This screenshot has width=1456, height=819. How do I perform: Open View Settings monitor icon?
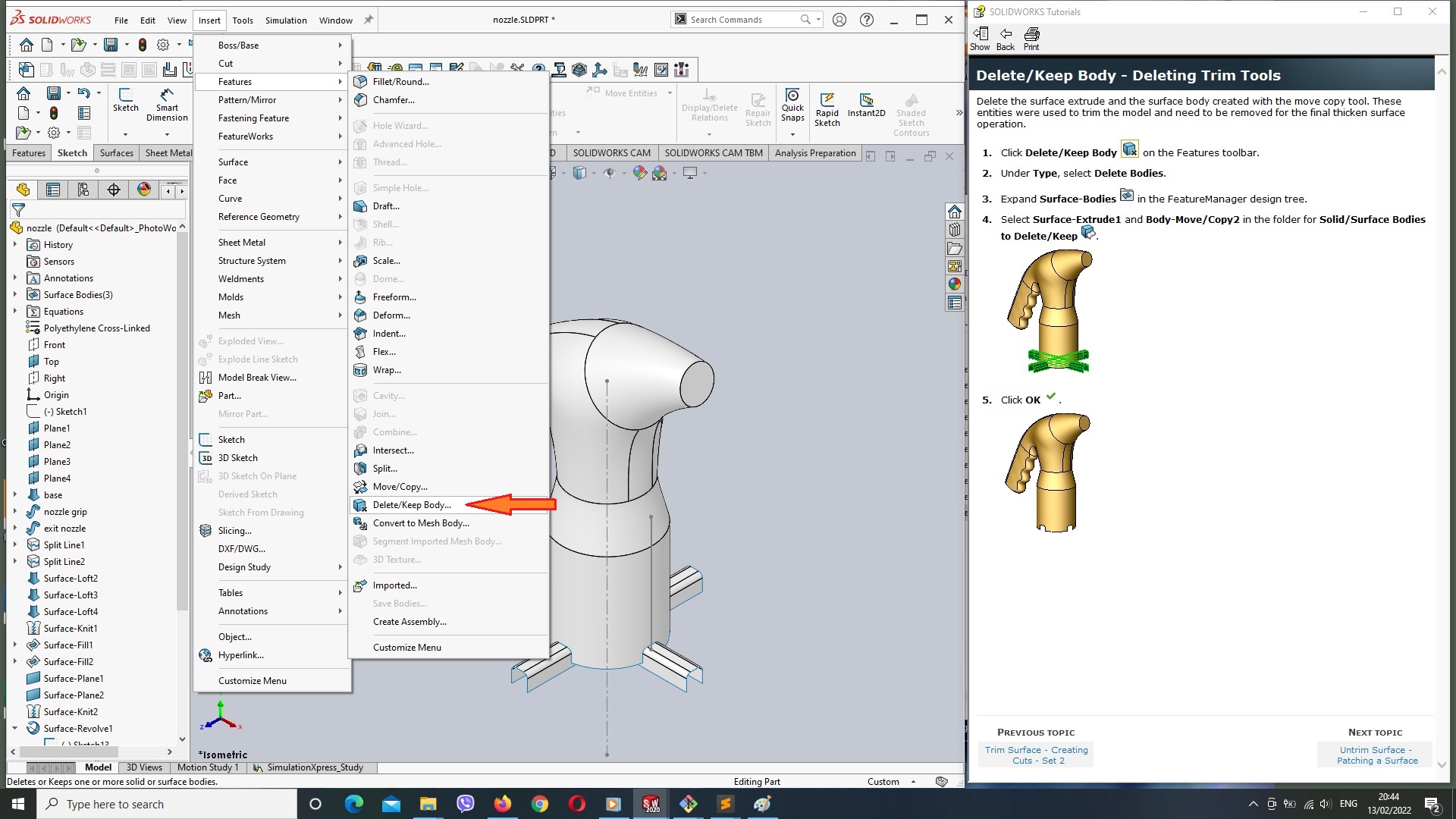690,173
